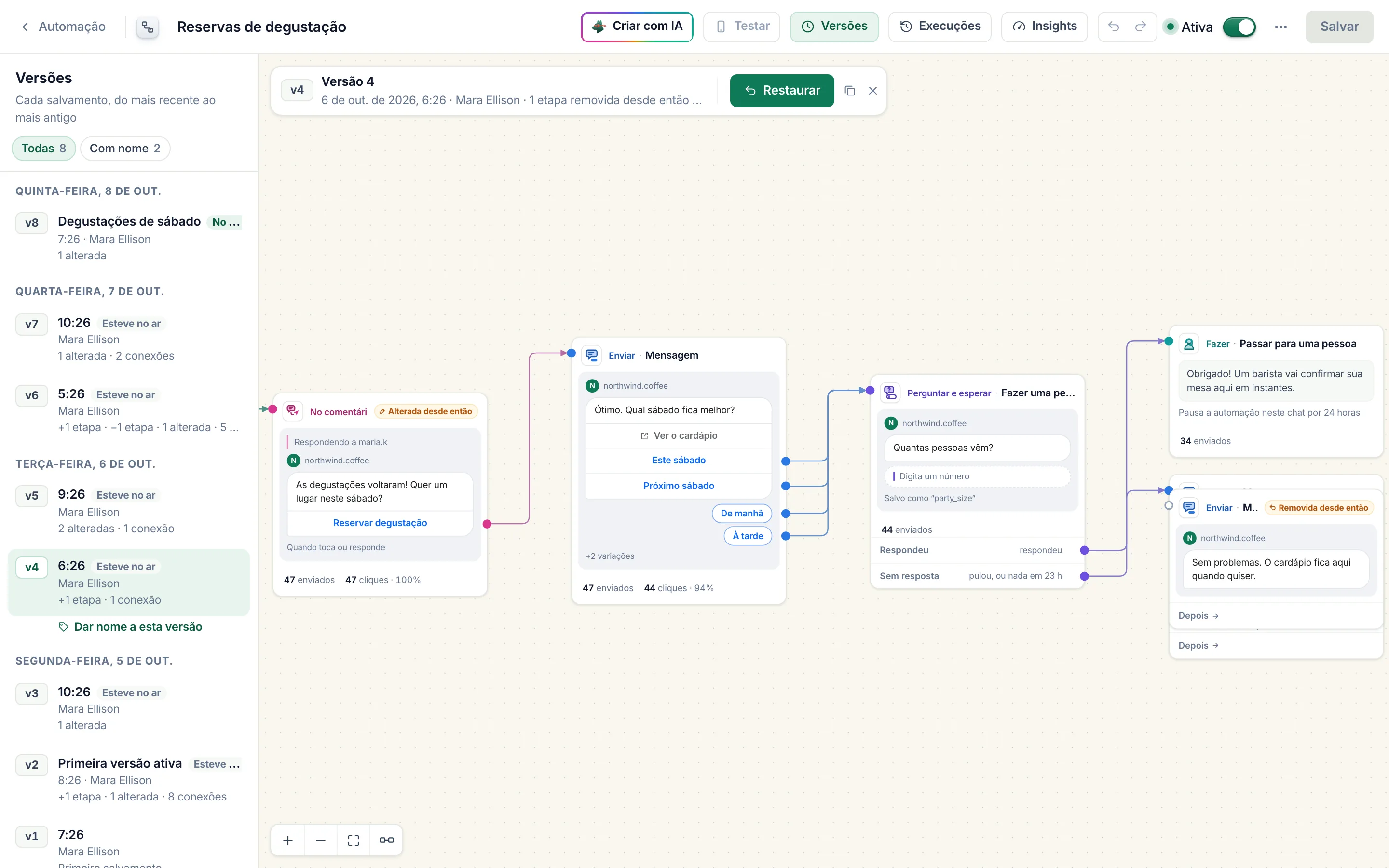Close the Versão 4 preview banner
This screenshot has height=868, width=1389.
coord(873,91)
